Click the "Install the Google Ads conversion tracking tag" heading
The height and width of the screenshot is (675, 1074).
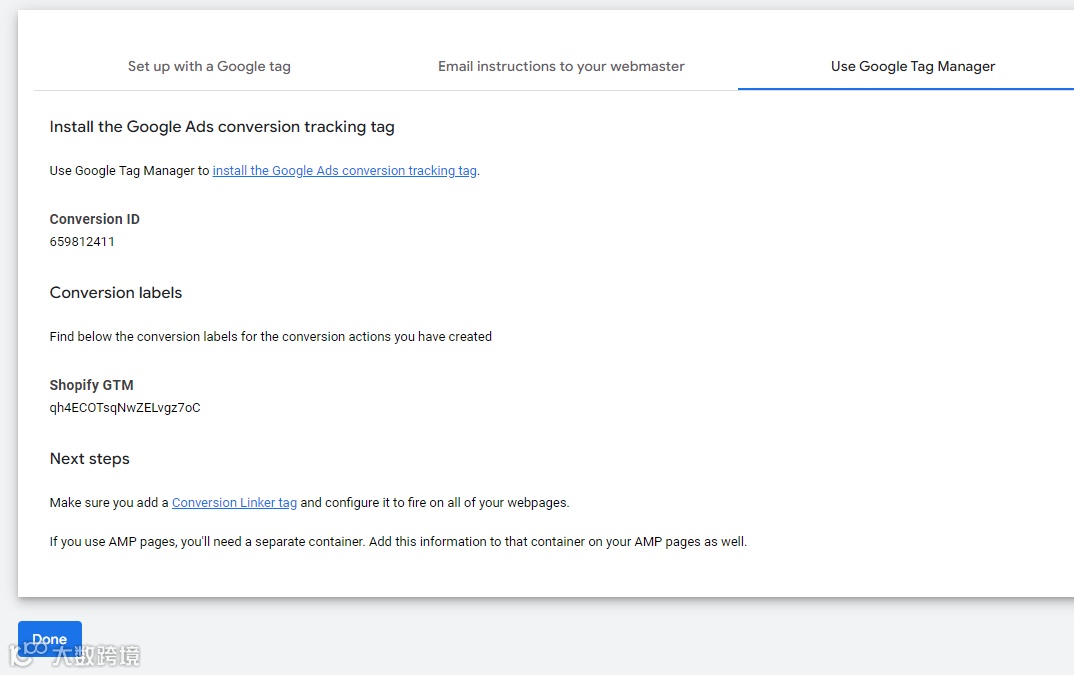click(x=222, y=127)
